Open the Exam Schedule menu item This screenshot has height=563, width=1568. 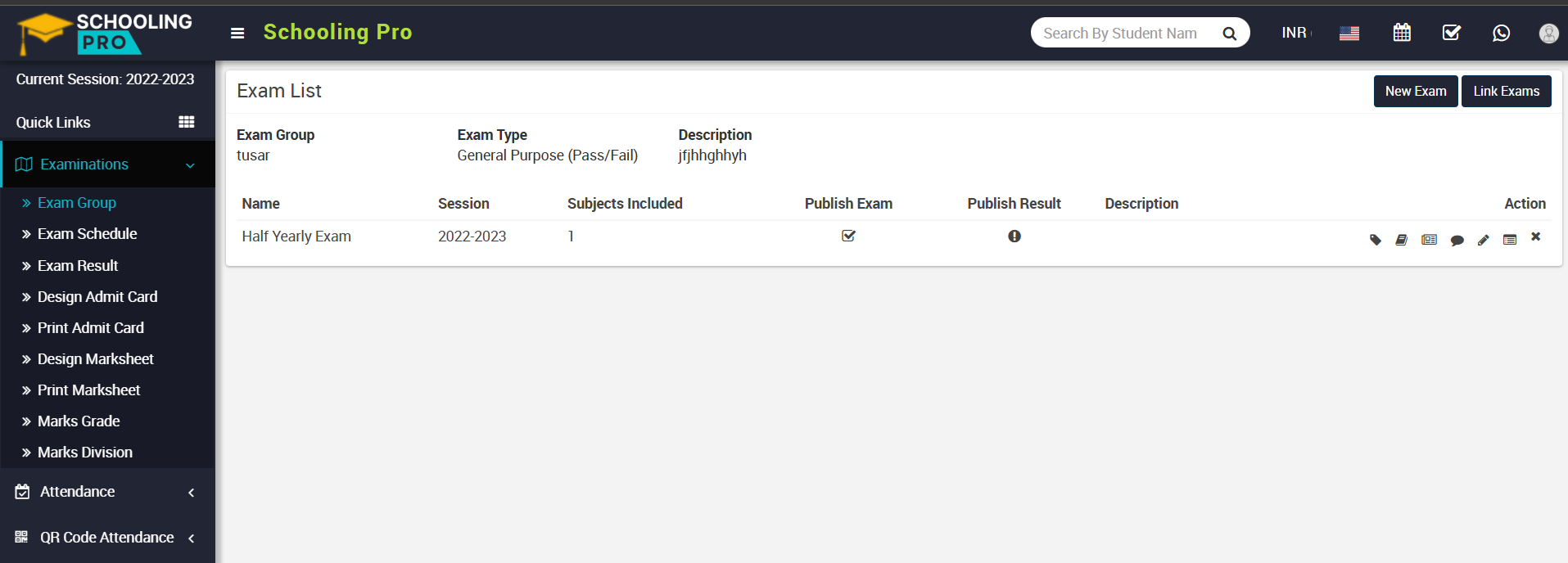87,234
